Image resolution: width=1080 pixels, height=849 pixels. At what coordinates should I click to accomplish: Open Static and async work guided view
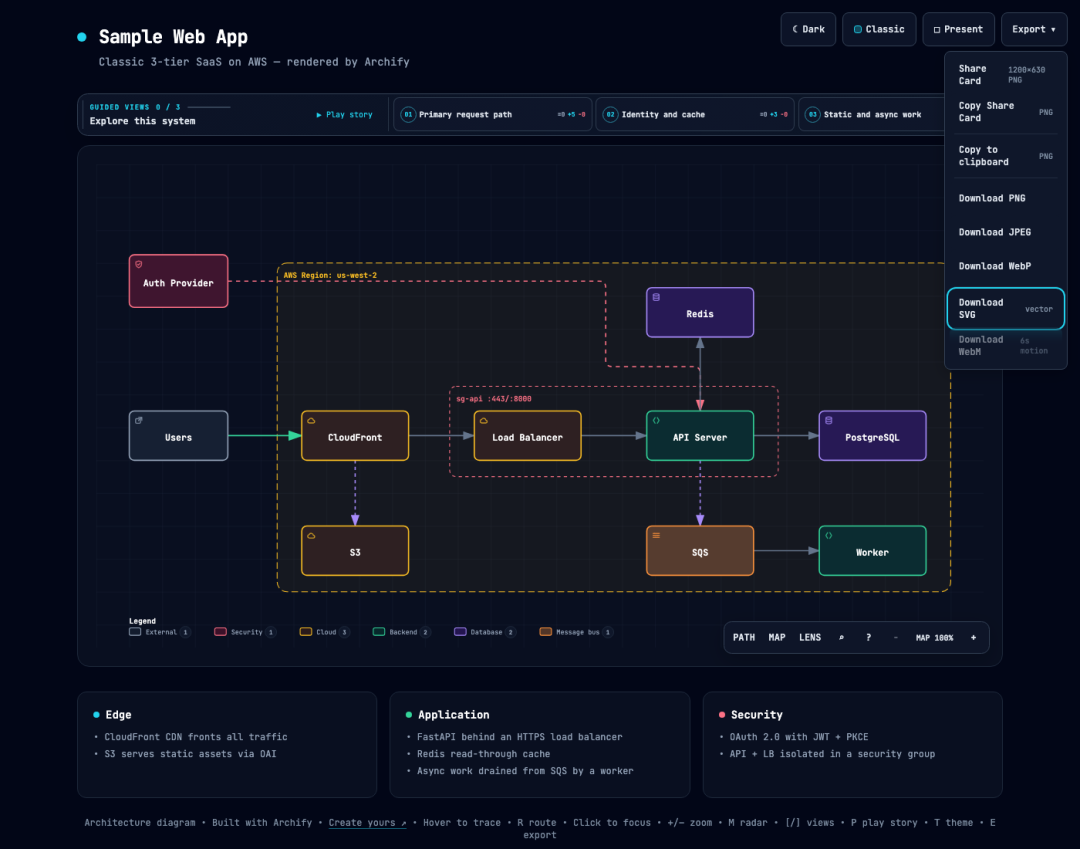[x=871, y=114]
